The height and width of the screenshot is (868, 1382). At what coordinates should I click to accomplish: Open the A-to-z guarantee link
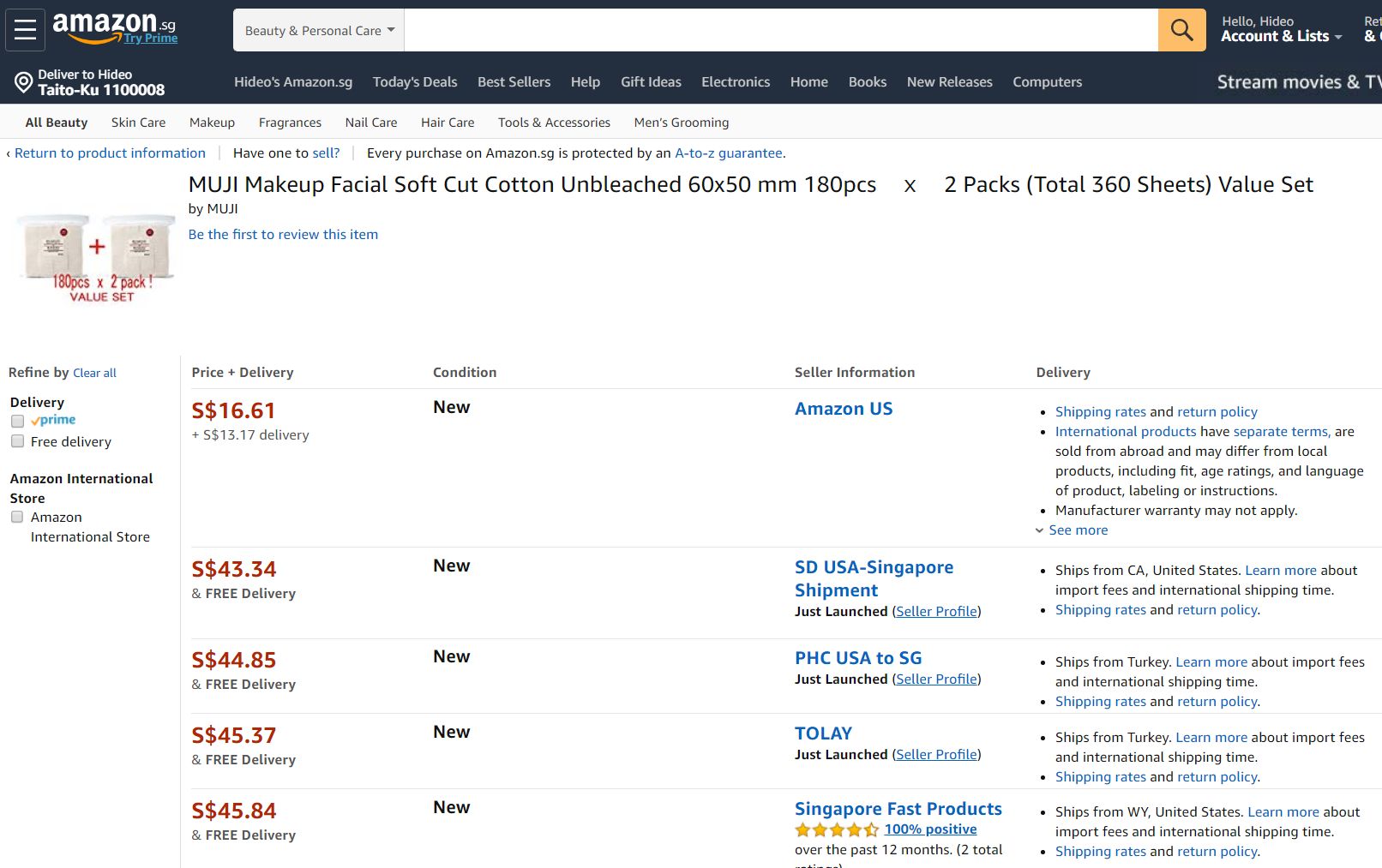tap(729, 153)
